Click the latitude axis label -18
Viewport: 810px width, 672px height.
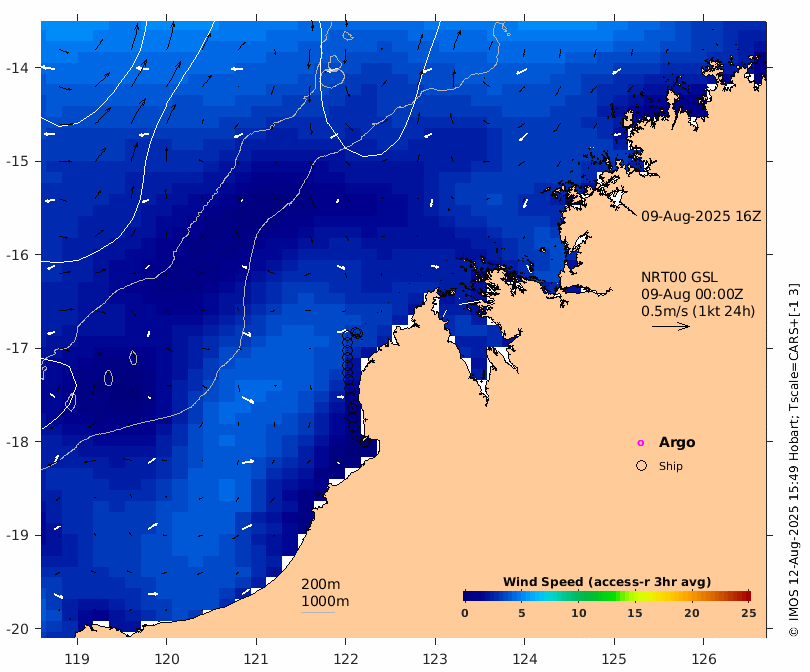(x=18, y=442)
